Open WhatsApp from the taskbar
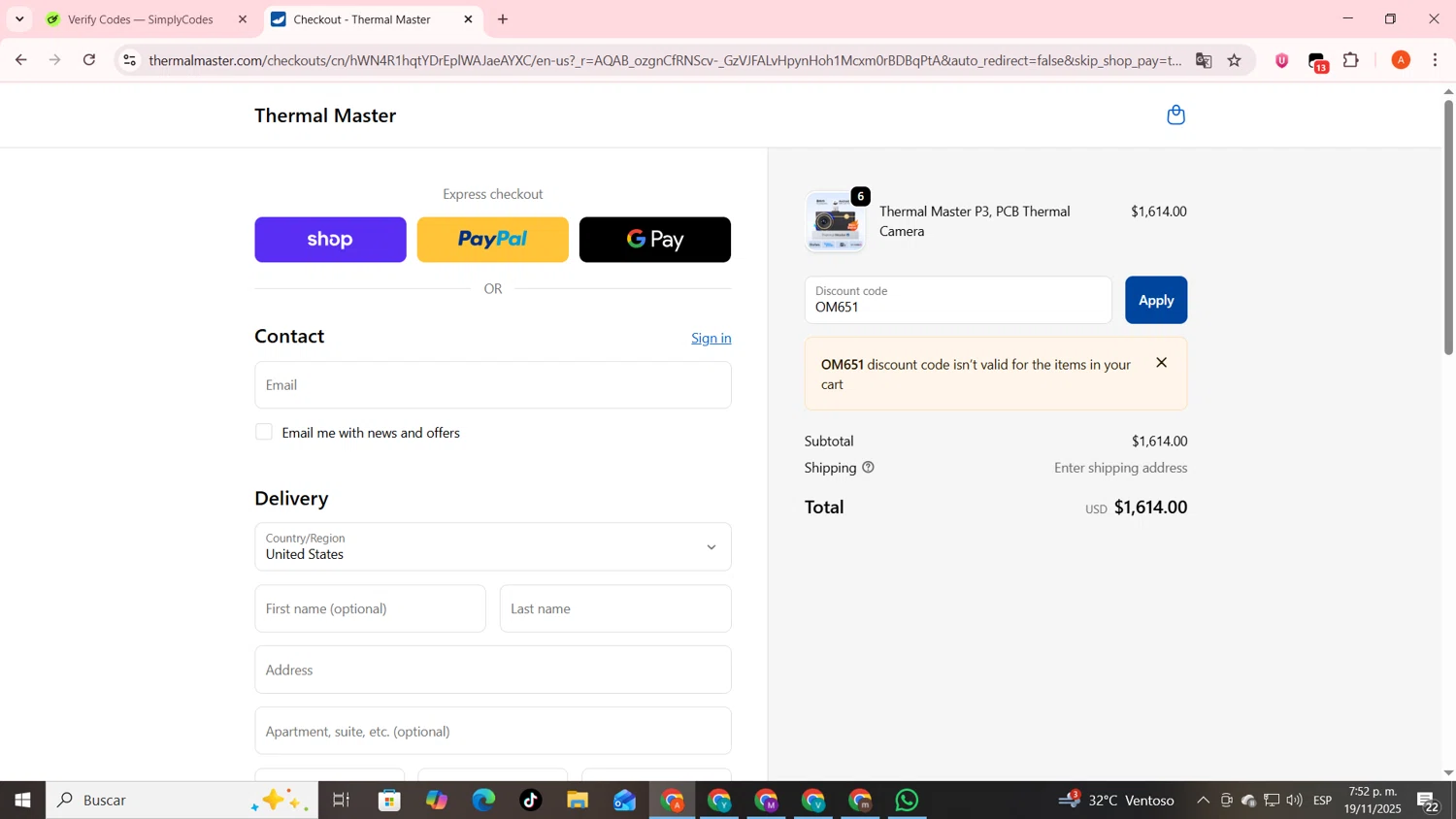1456x819 pixels. 907,801
